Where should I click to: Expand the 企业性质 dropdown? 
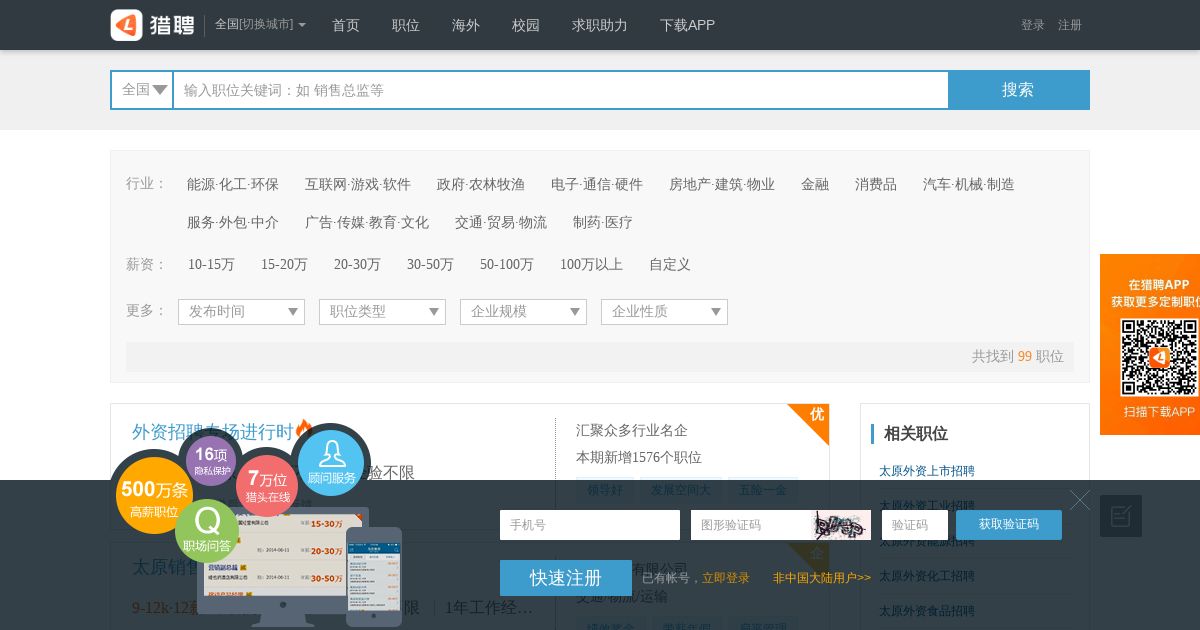[x=664, y=312]
